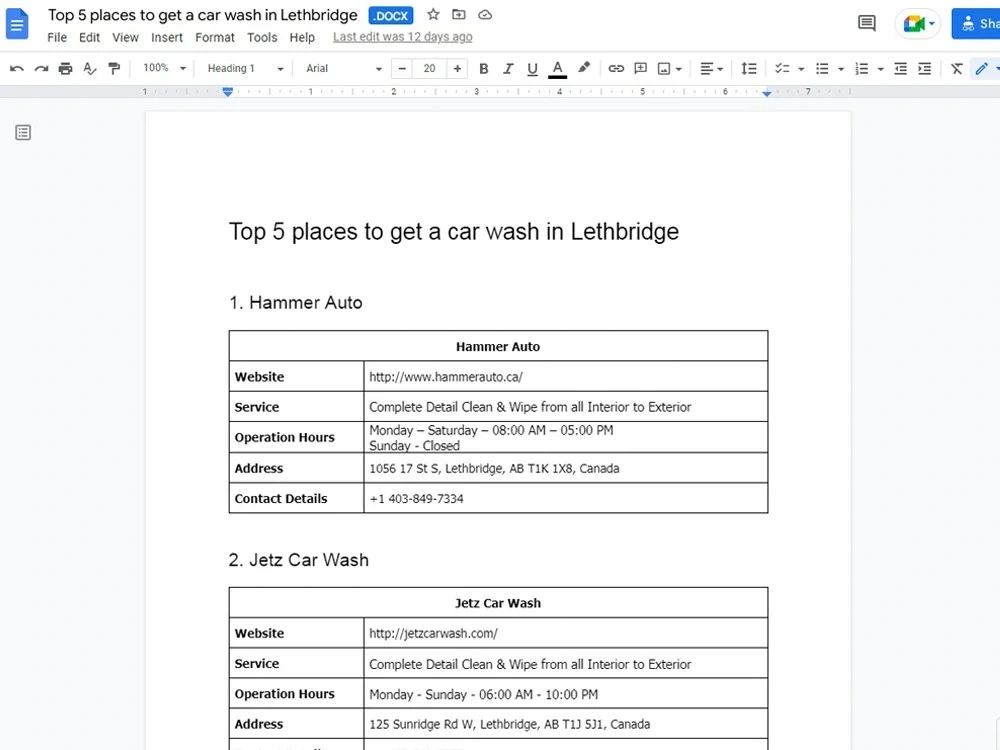Viewport: 1000px width, 750px height.
Task: Open the text alignment dropdown
Action: [712, 68]
